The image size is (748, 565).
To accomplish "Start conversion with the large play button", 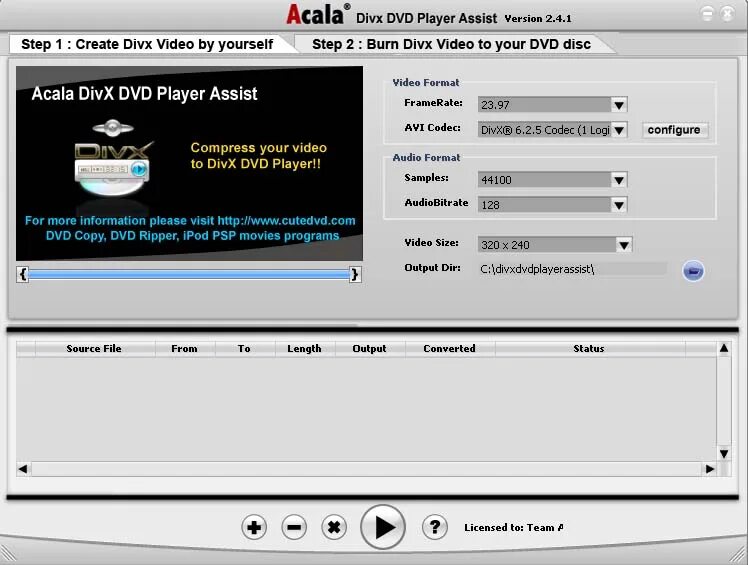I will [383, 527].
